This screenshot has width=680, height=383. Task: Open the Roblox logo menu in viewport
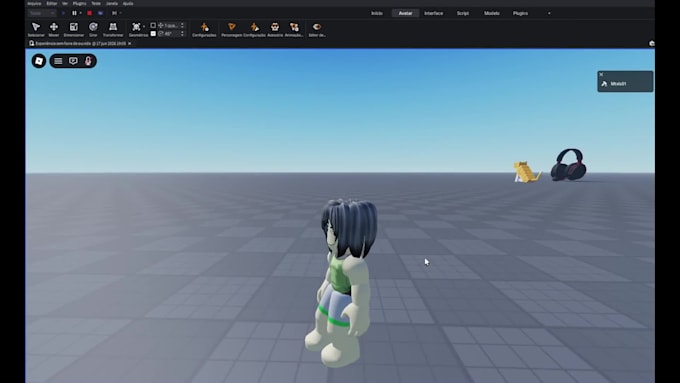[39, 61]
